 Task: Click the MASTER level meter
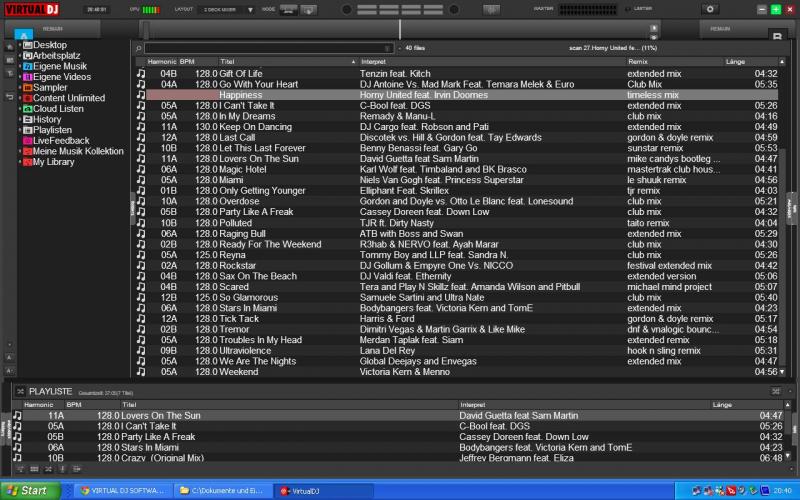point(588,9)
